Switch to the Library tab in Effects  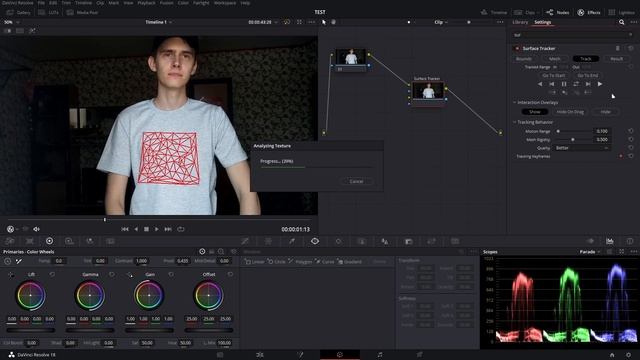pos(520,22)
